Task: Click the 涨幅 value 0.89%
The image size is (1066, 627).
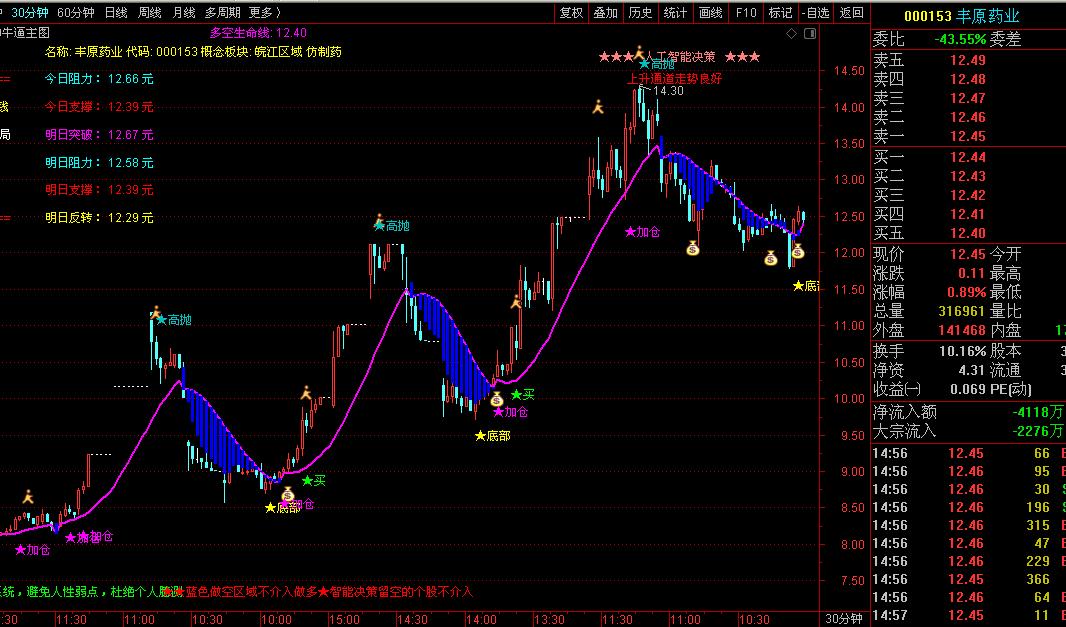Action: [967, 292]
